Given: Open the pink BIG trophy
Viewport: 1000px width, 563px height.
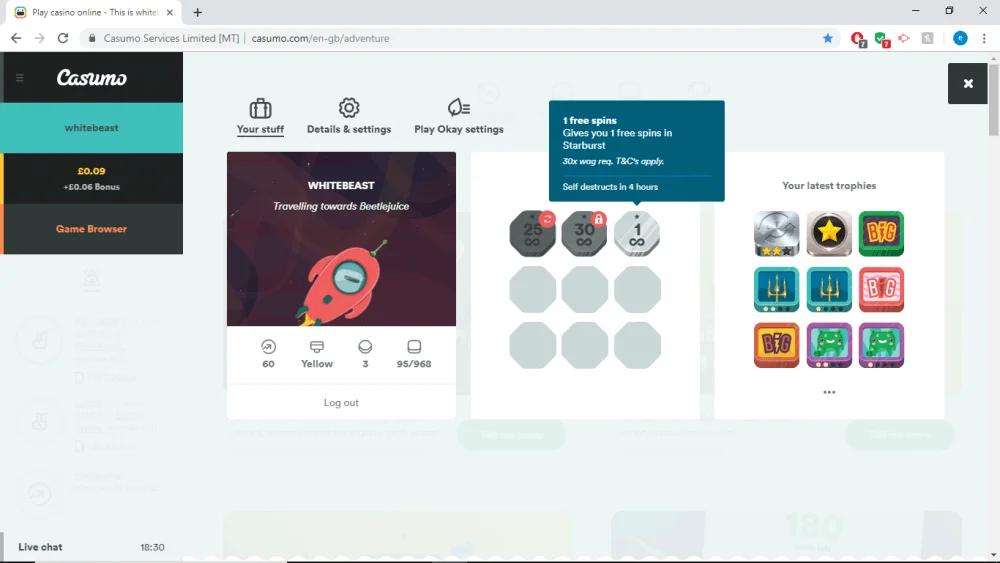Looking at the screenshot, I should 881,289.
